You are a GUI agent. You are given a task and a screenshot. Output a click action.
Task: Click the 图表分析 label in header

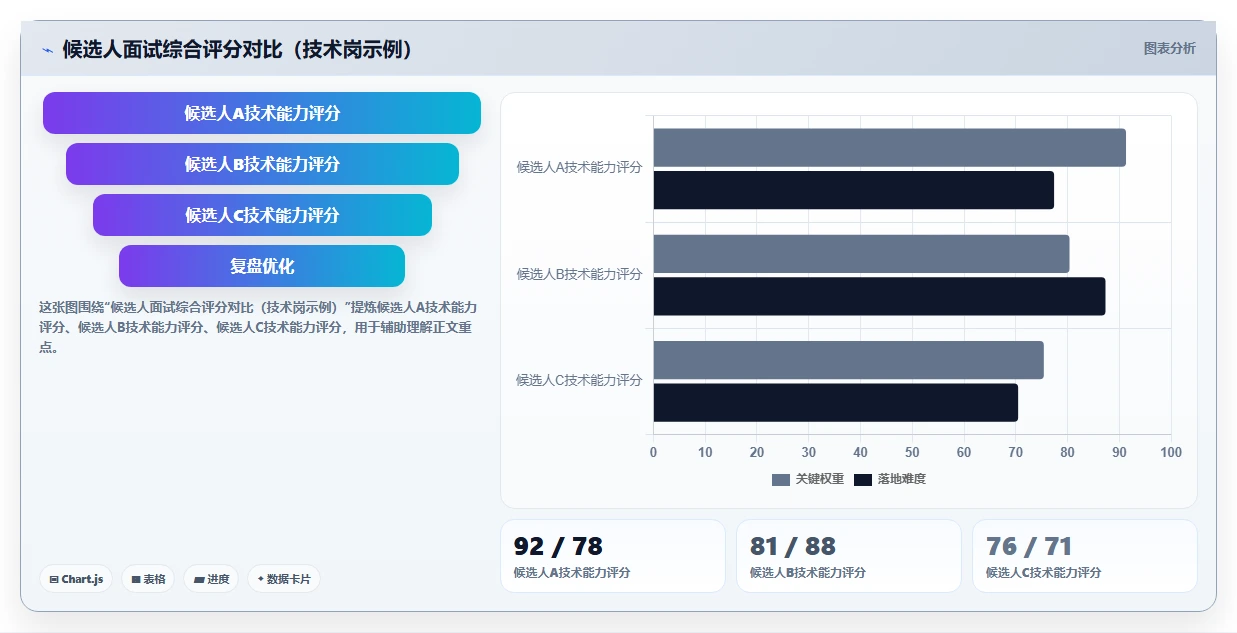(x=1169, y=48)
